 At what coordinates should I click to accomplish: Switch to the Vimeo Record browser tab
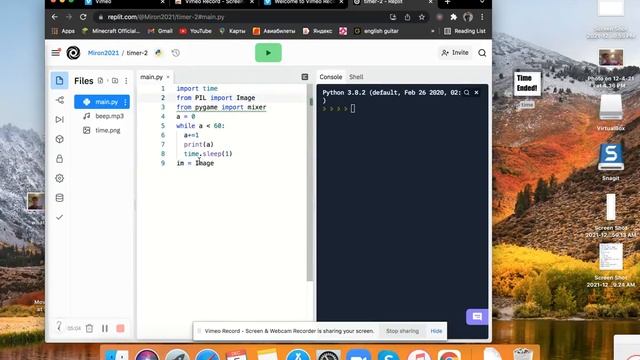pyautogui.click(x=213, y=2)
